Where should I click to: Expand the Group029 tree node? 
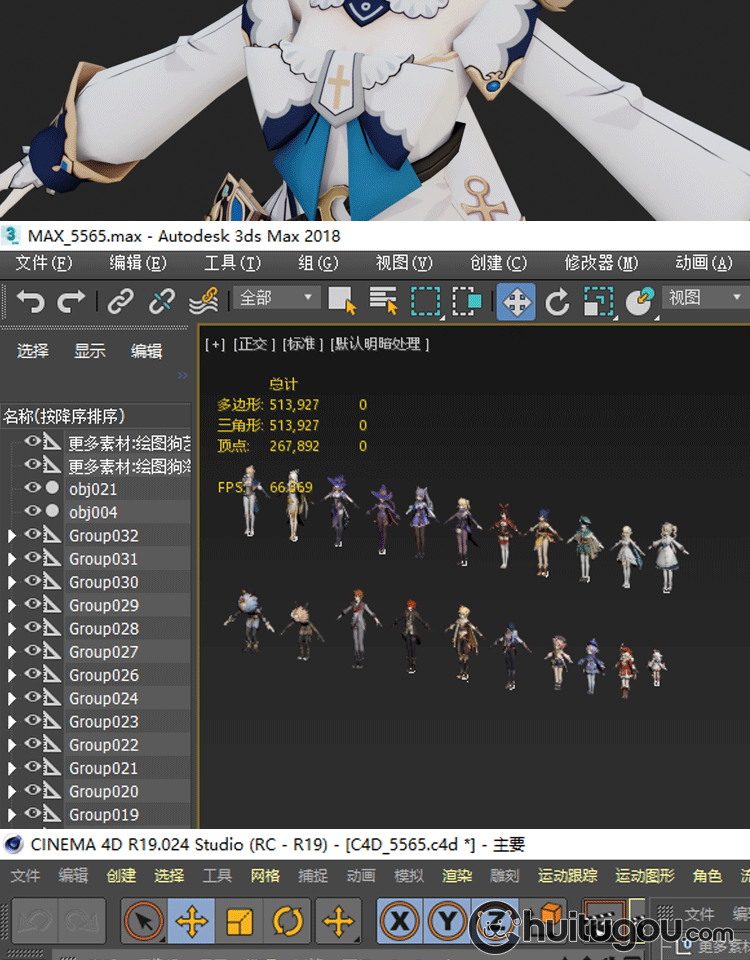coord(11,606)
